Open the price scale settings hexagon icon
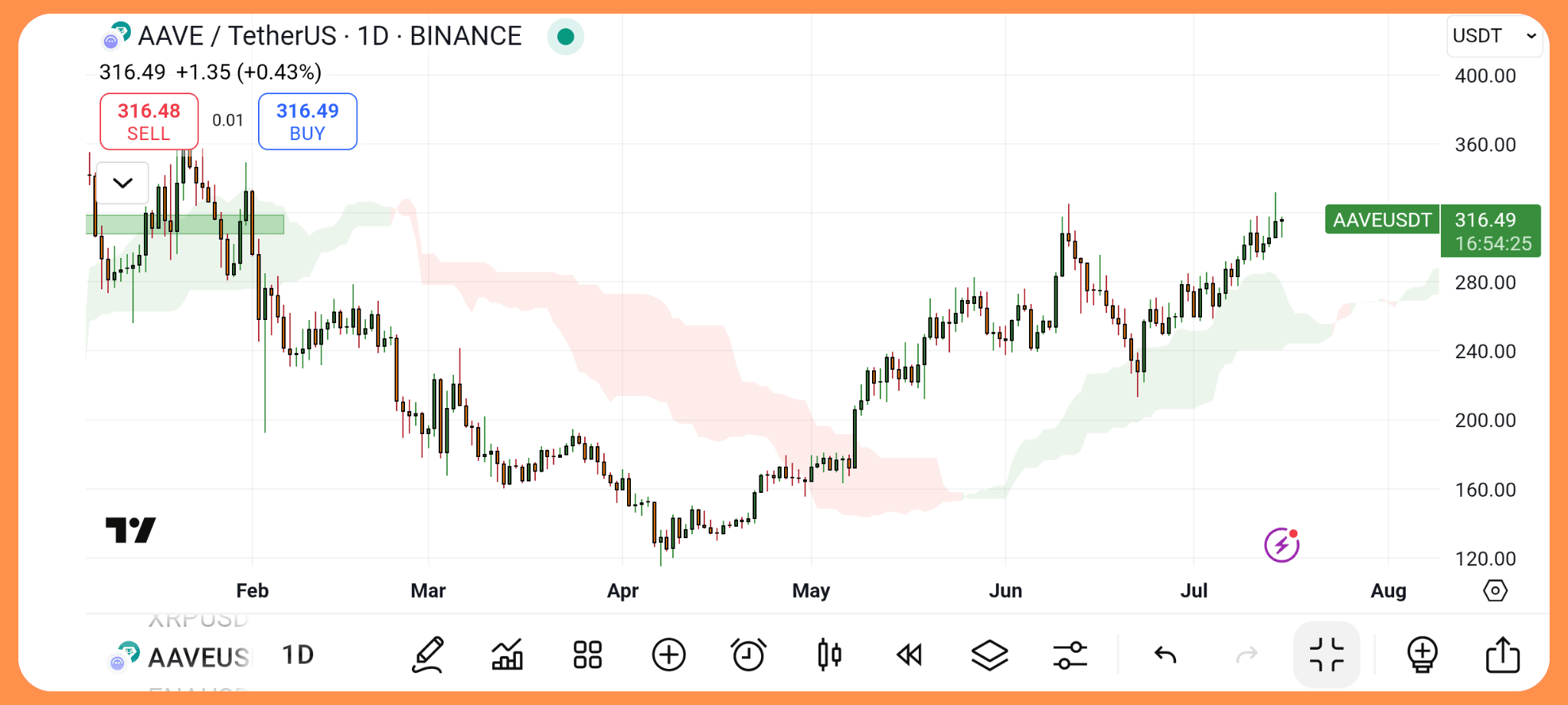 1495,591
